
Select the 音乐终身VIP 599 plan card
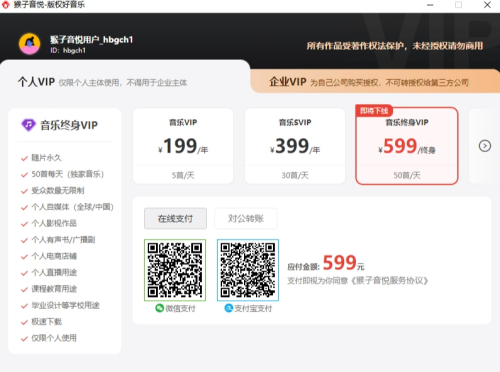coord(407,146)
